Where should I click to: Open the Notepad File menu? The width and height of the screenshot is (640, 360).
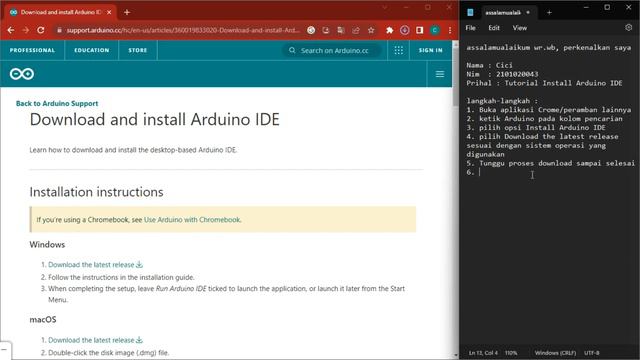point(471,28)
